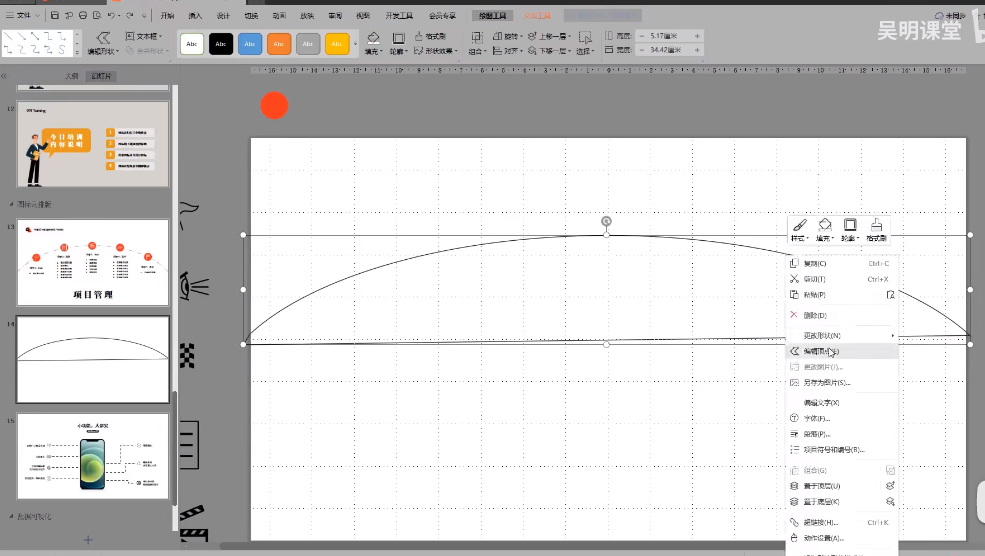This screenshot has height=556, width=985.
Task: Click the send-backward icon beside 置于底层
Action: 890,501
